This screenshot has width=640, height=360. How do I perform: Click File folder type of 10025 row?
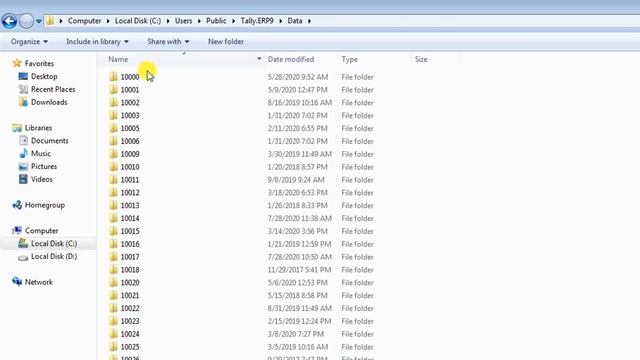358,347
